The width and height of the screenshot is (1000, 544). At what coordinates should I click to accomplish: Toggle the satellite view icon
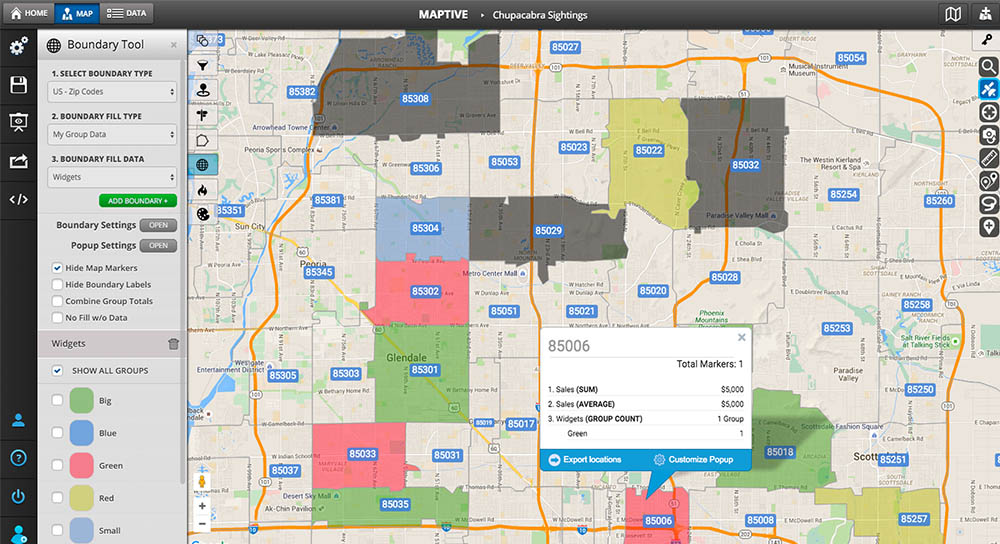(989, 89)
